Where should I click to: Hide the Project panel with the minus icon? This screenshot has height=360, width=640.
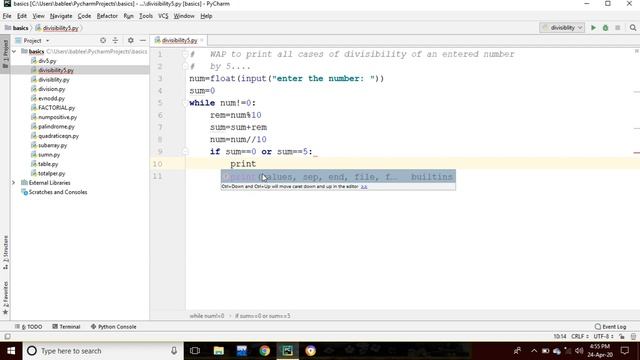pyautogui.click(x=142, y=40)
